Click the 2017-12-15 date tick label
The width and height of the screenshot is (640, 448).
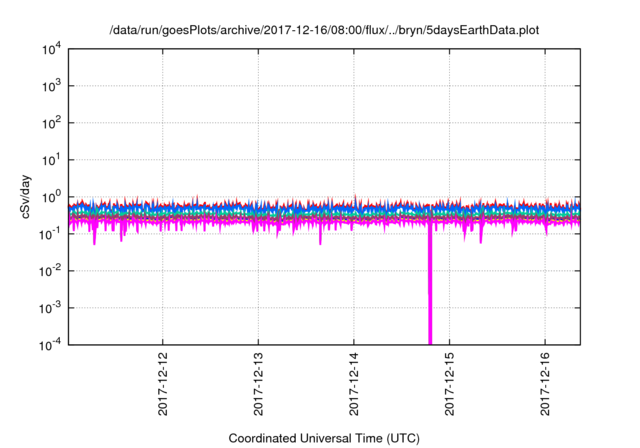[x=449, y=384]
